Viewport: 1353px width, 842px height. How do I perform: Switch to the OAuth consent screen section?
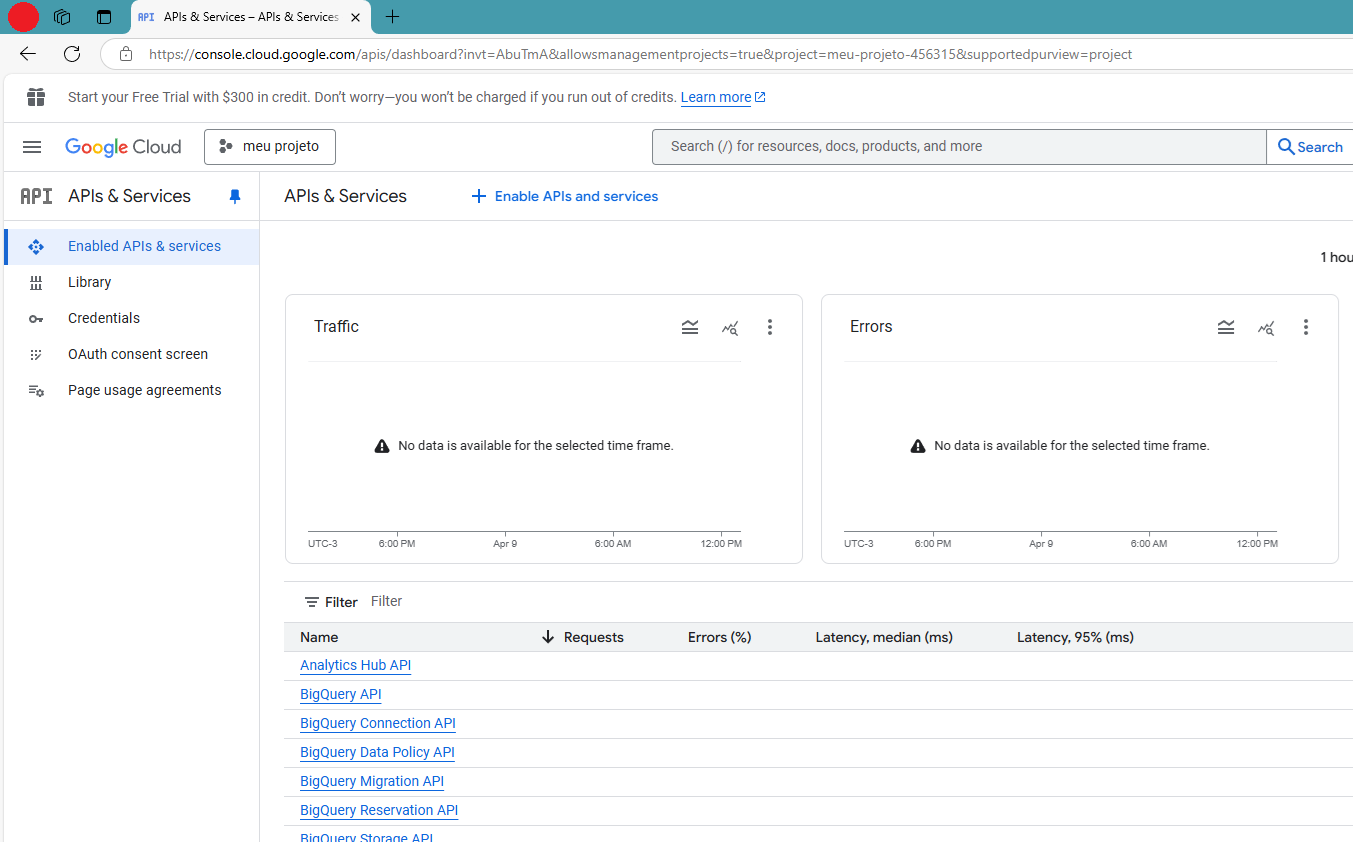coord(137,353)
